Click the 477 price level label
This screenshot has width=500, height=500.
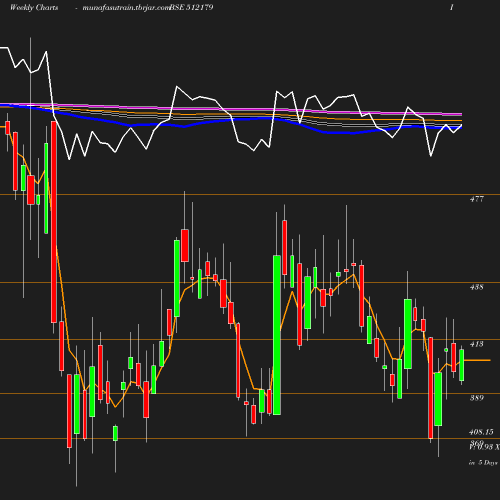(x=477, y=199)
